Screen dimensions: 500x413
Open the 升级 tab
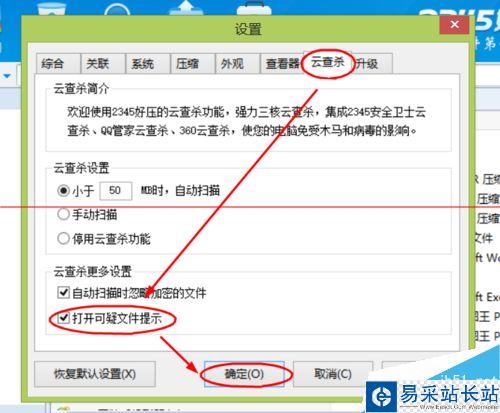371,63
